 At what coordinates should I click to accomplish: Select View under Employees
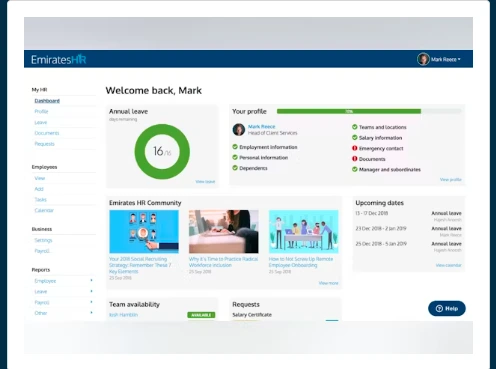pyautogui.click(x=40, y=178)
